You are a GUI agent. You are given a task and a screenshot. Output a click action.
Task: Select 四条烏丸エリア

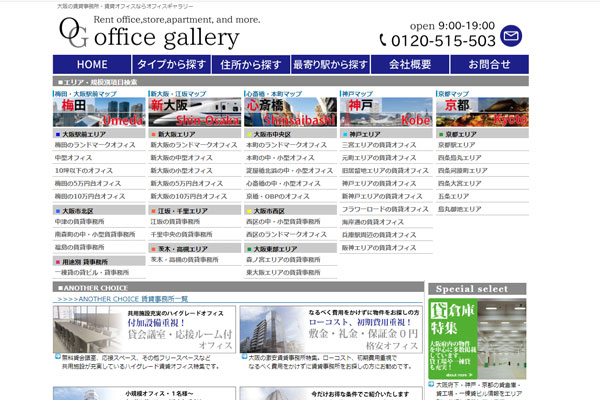(460, 158)
